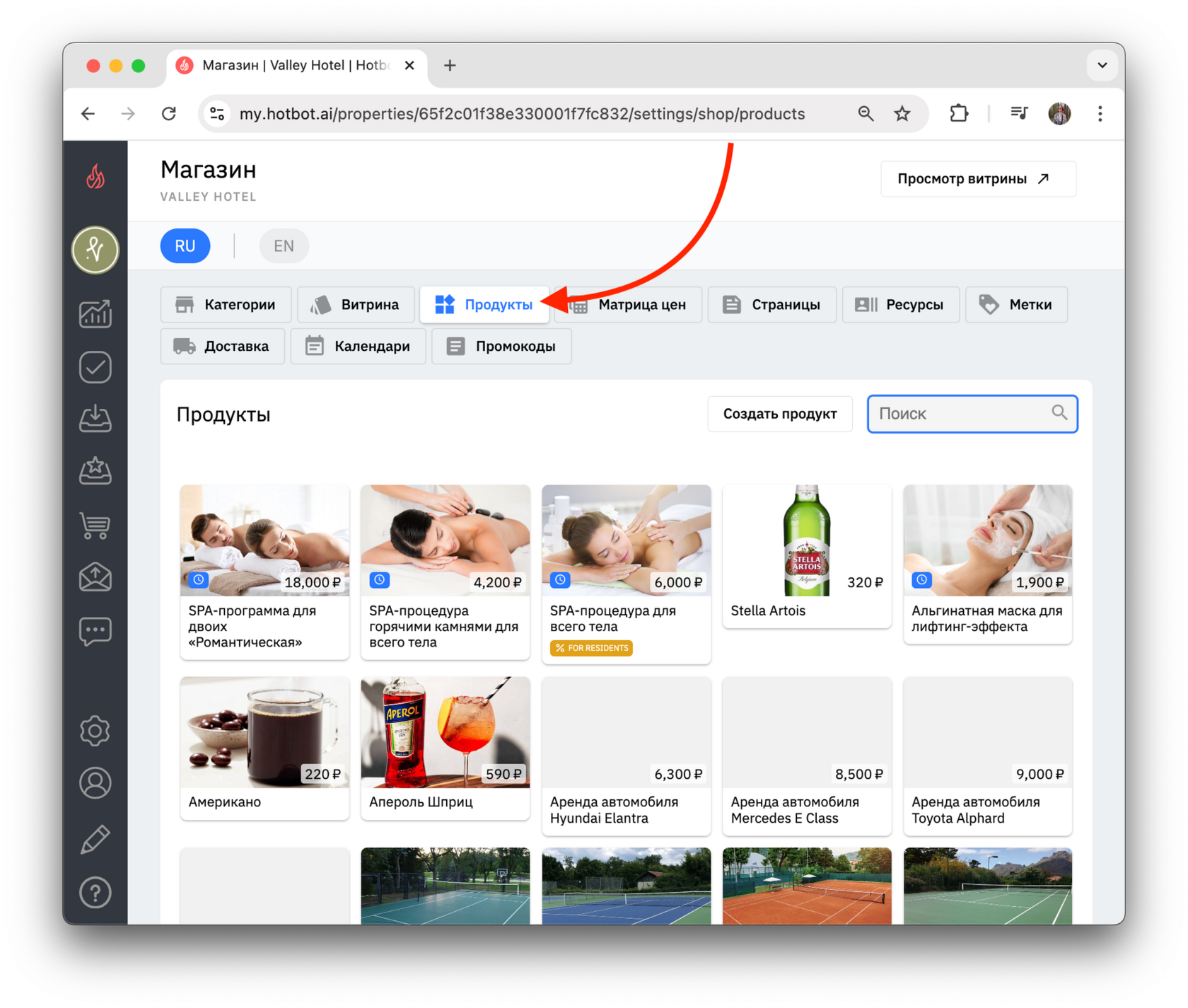The height and width of the screenshot is (1008, 1188).
Task: Open the Апероль Шприц product card
Action: [x=445, y=748]
